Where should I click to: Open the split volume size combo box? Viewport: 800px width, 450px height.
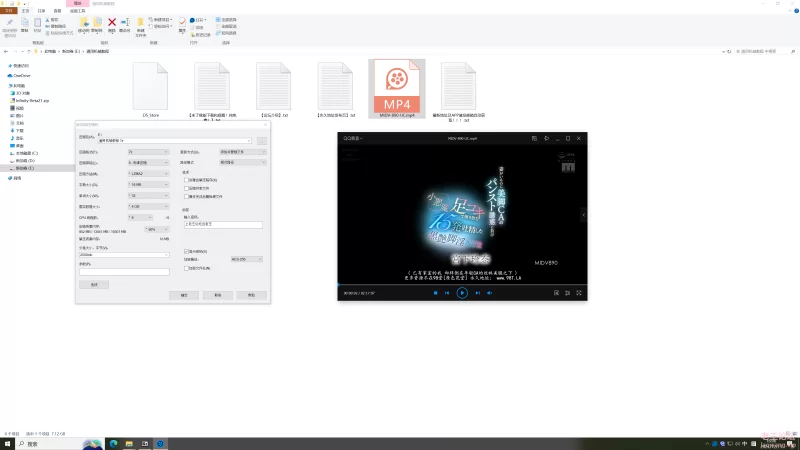124,255
